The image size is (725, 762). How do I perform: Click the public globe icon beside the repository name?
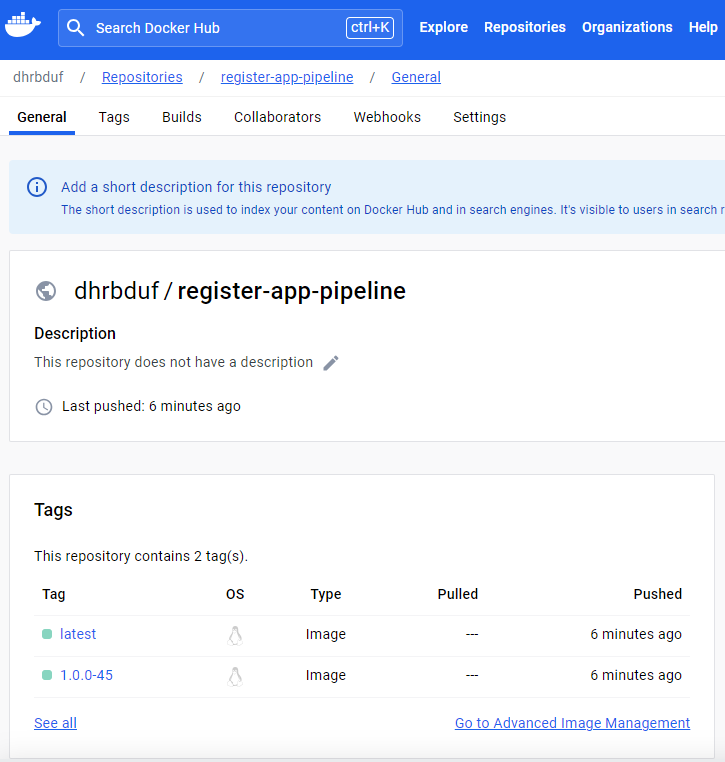pyautogui.click(x=46, y=291)
